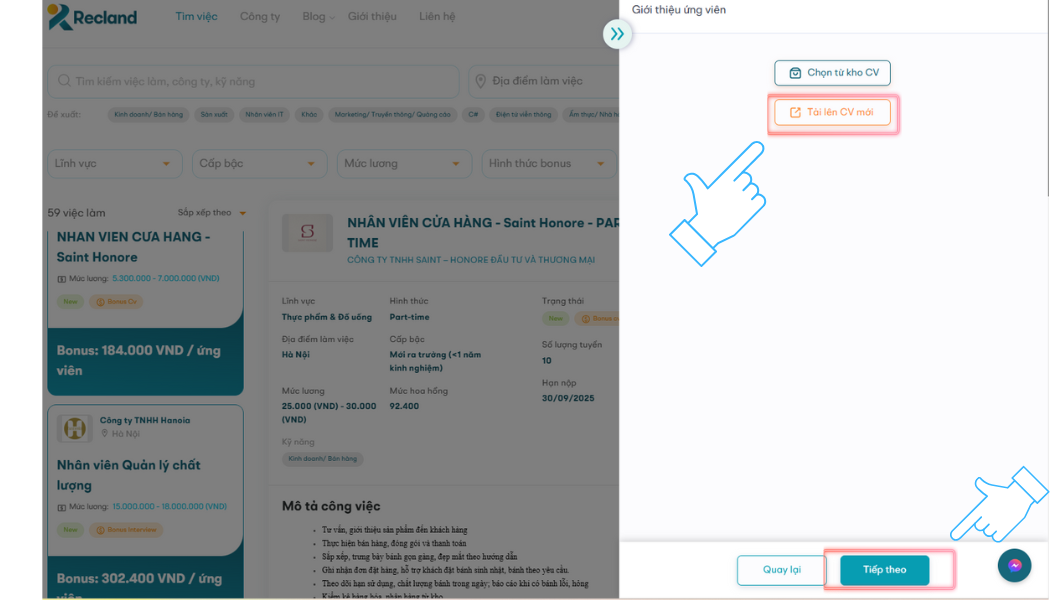
Task: Click the salary 5.300.000 - 7.000.000 (VND)
Action: (165, 279)
